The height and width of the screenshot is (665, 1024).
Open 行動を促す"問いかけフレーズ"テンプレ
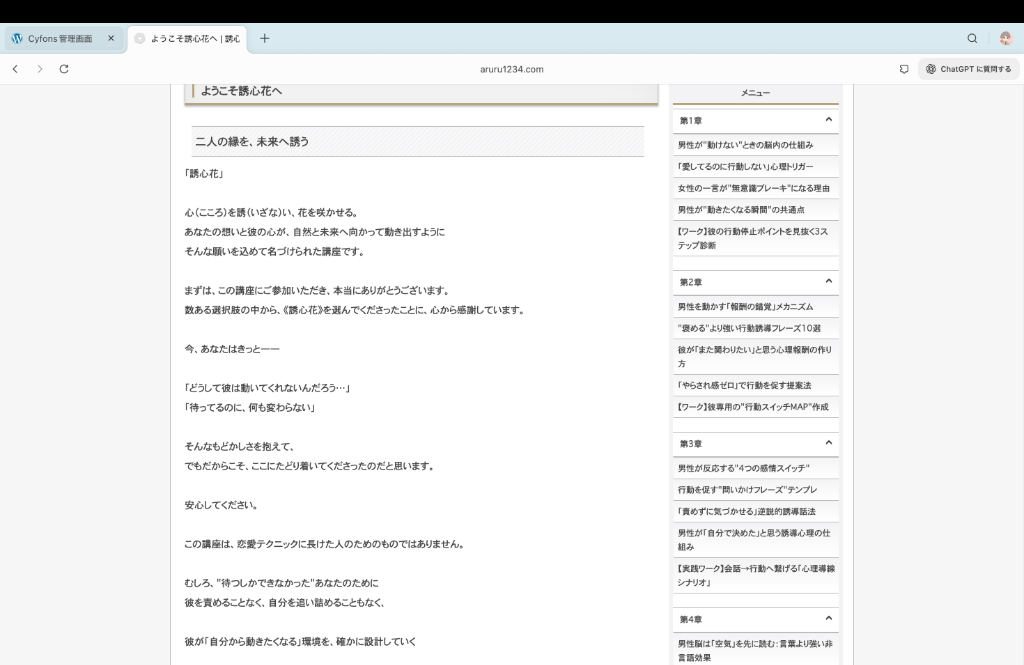coord(747,490)
